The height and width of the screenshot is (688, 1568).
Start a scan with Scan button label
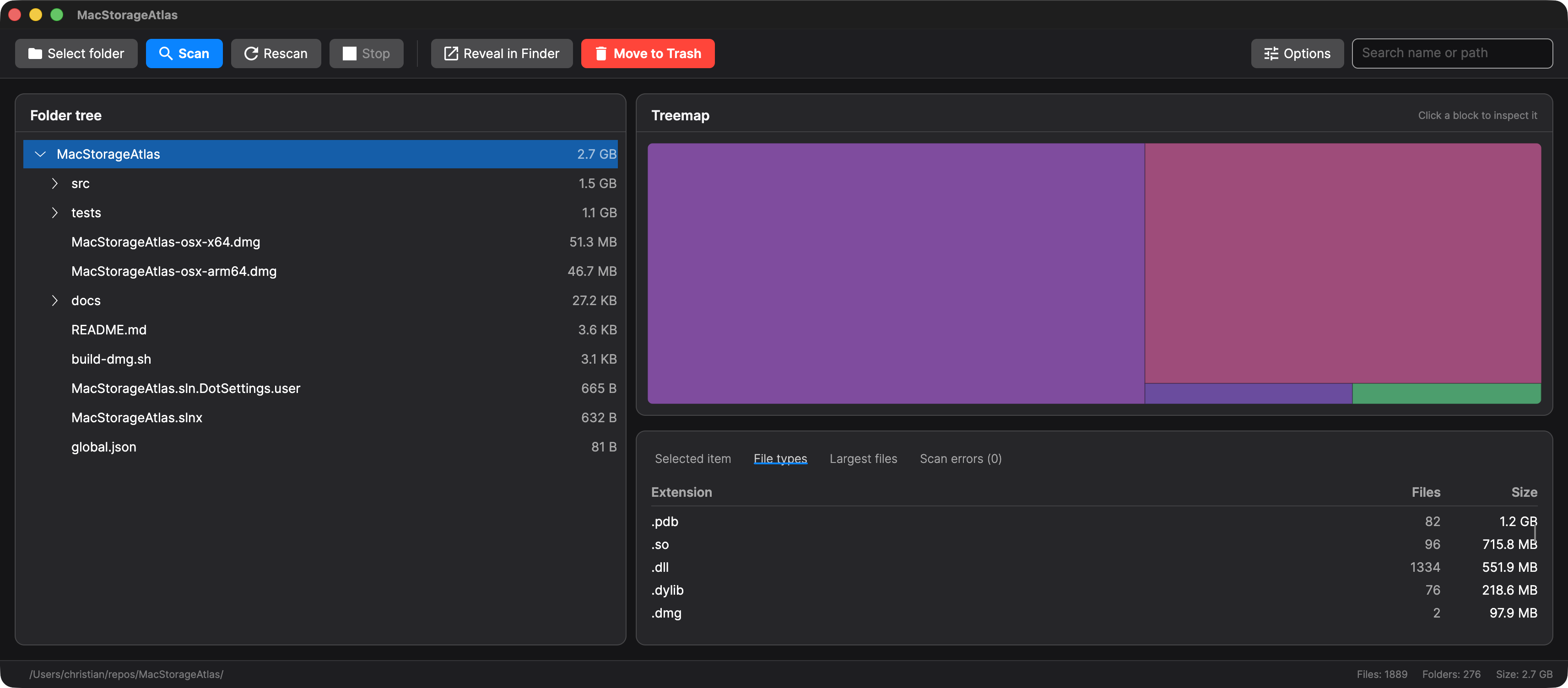click(x=194, y=54)
